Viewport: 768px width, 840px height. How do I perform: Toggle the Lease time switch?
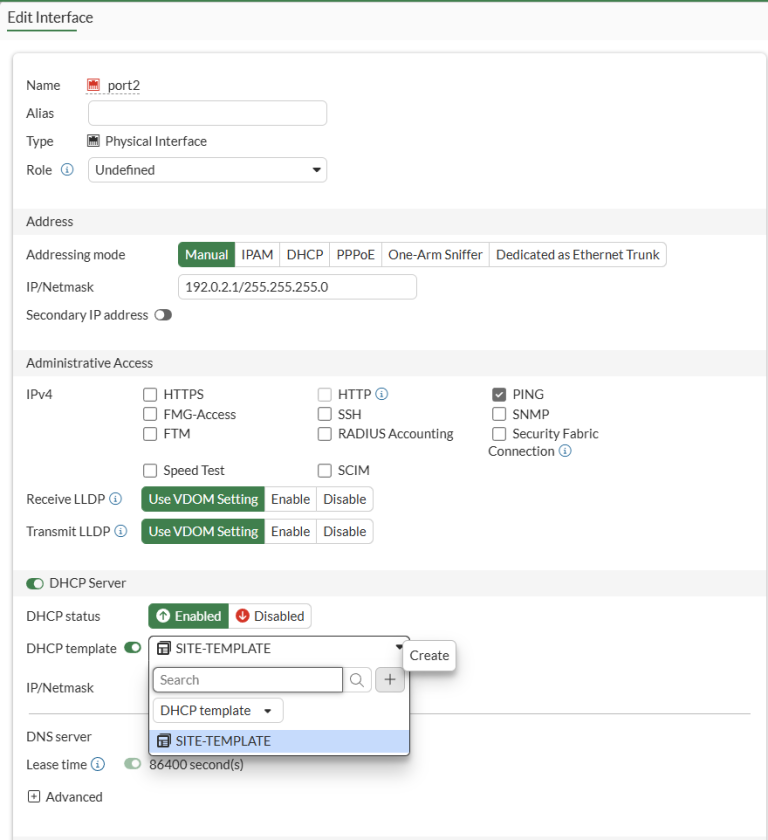(133, 763)
